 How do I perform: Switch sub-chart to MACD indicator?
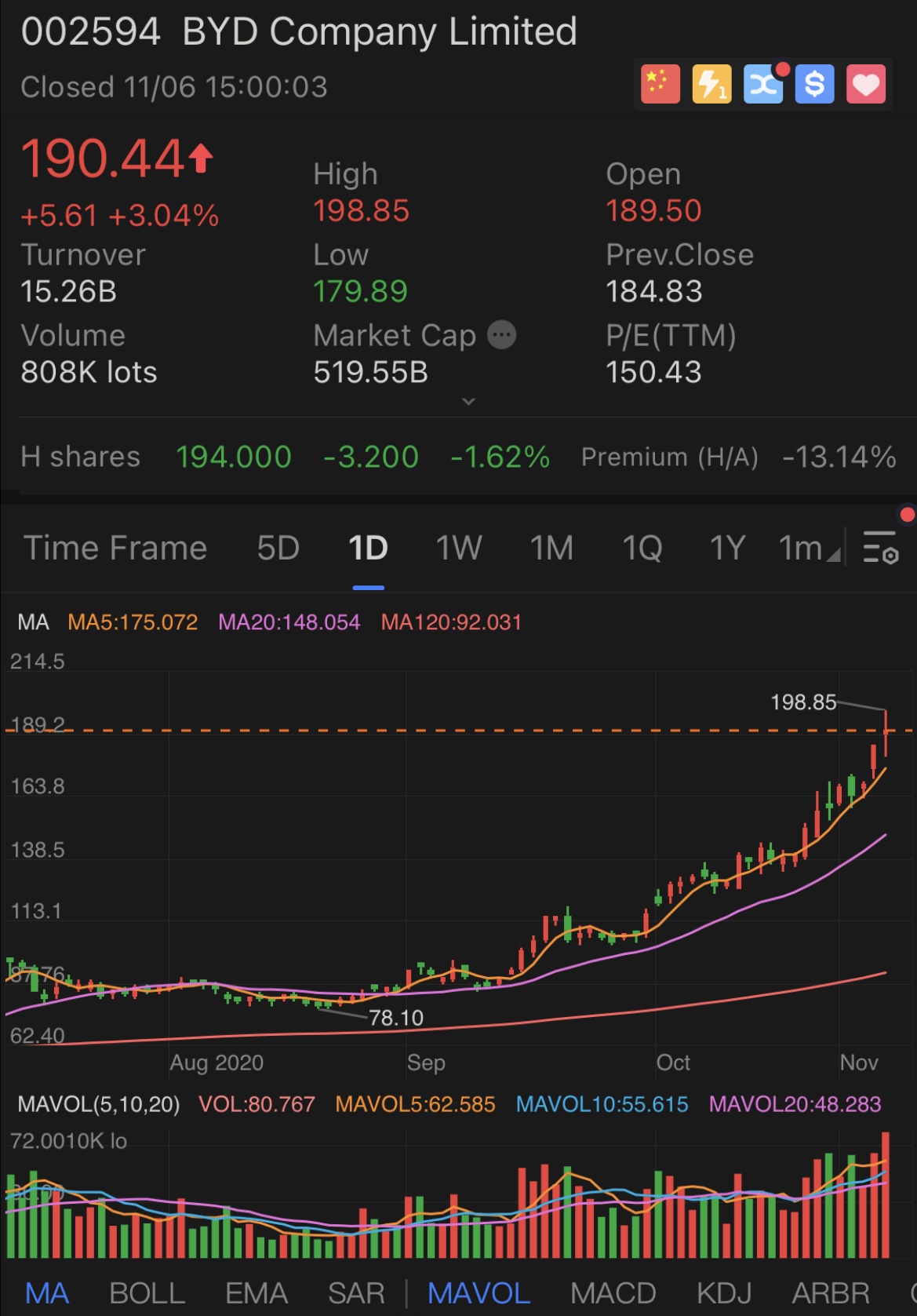coord(613,1293)
